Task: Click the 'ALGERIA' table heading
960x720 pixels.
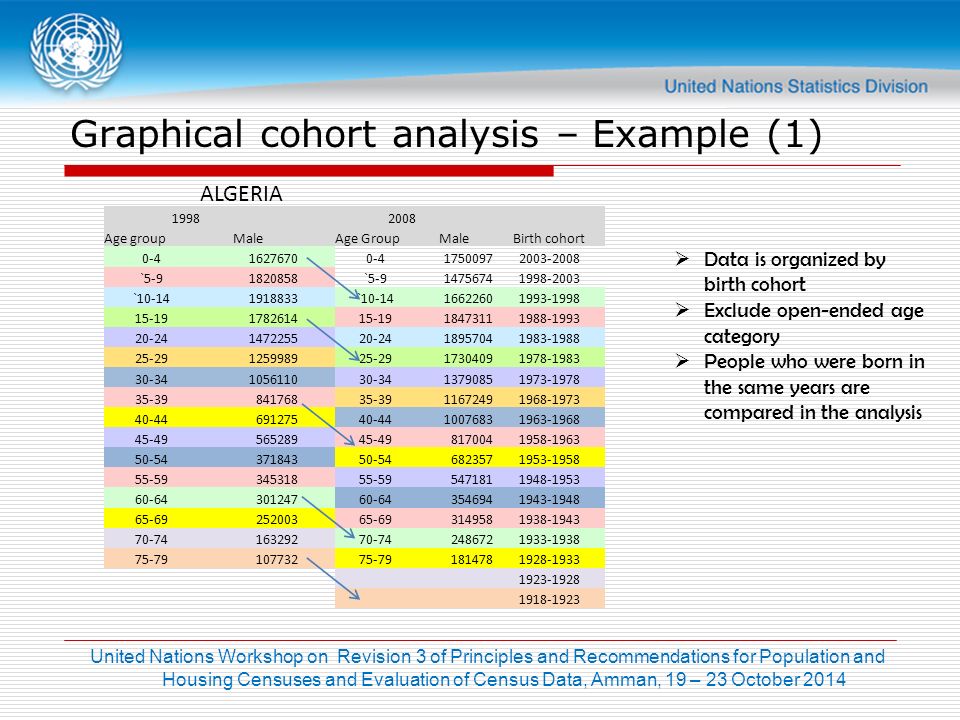Action: (241, 194)
